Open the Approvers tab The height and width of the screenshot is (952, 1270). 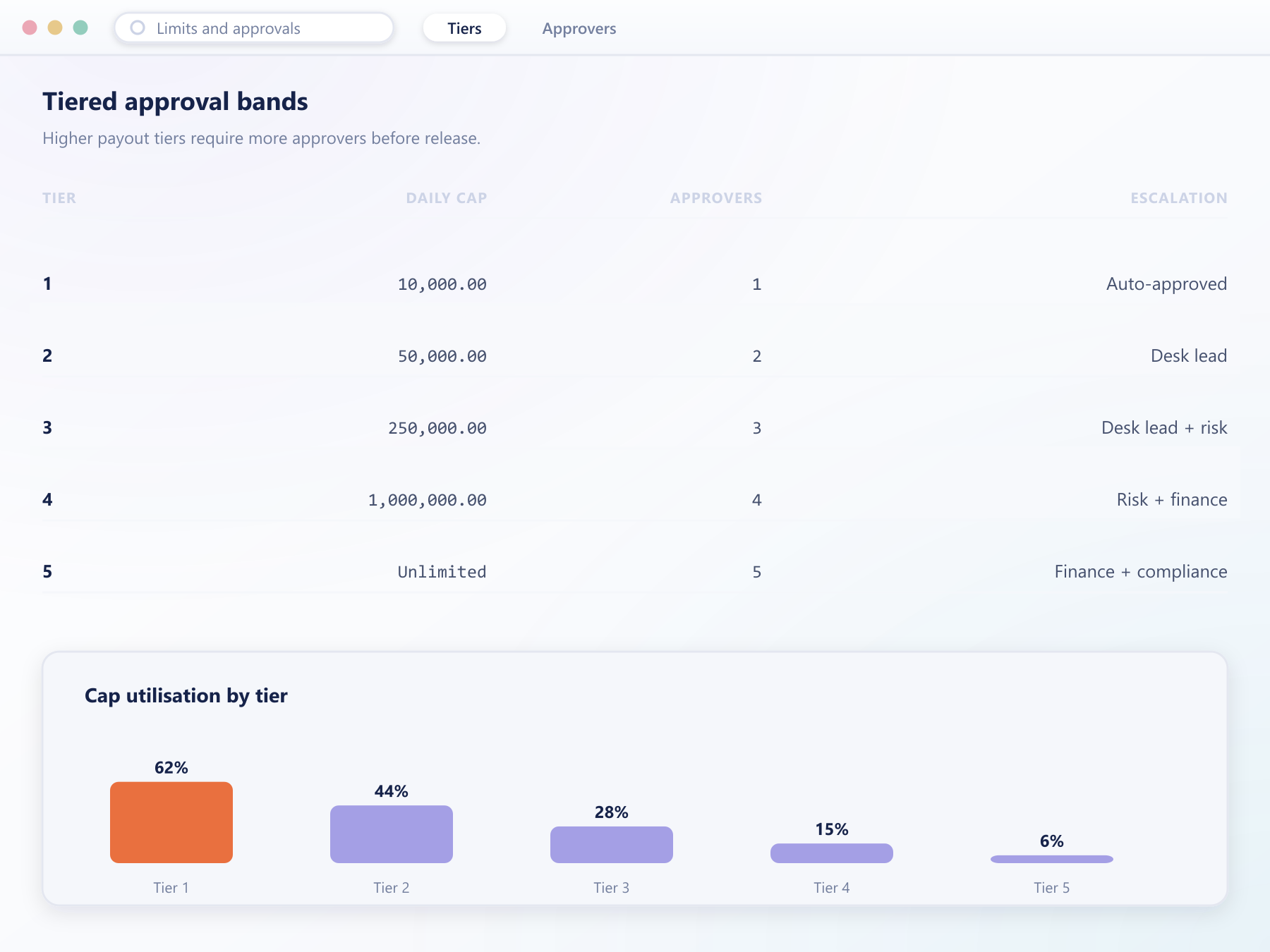579,28
